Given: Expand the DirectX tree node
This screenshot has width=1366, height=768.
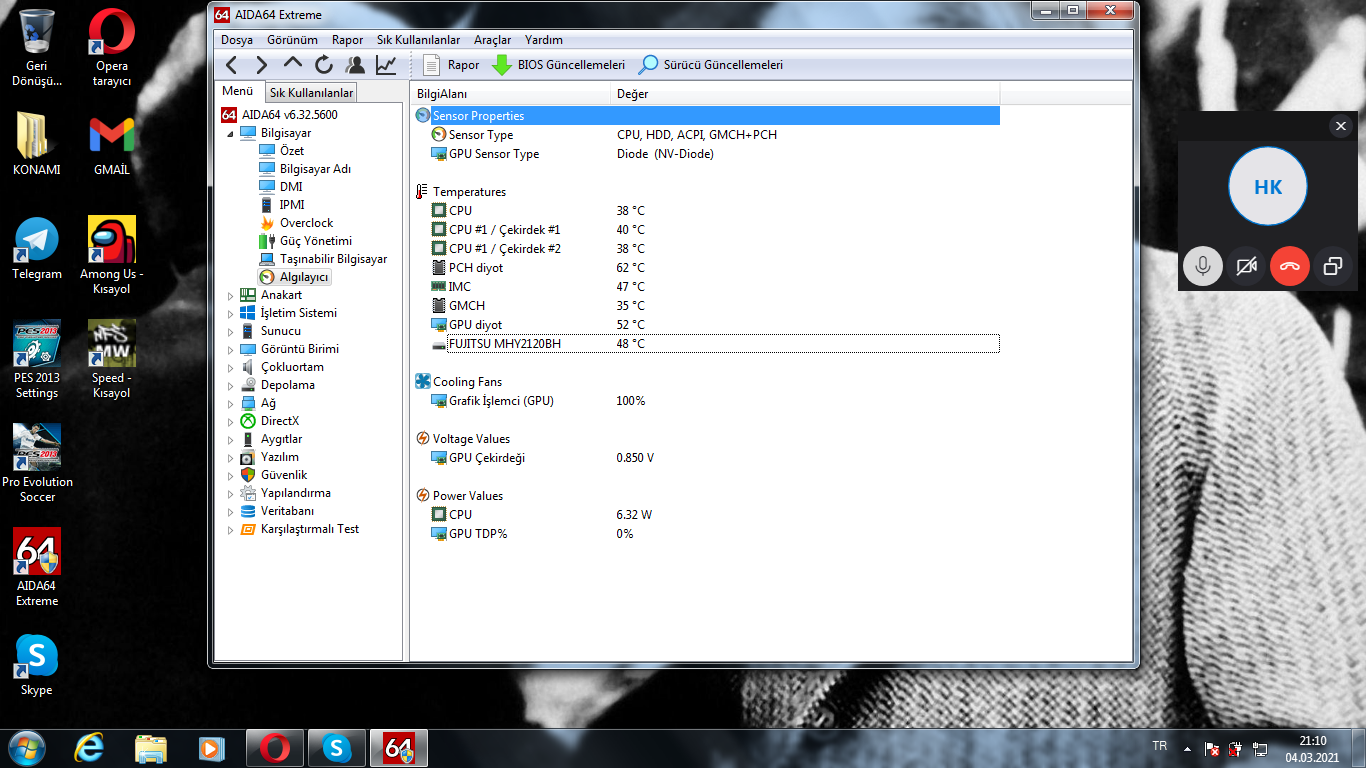Looking at the screenshot, I should (x=230, y=421).
